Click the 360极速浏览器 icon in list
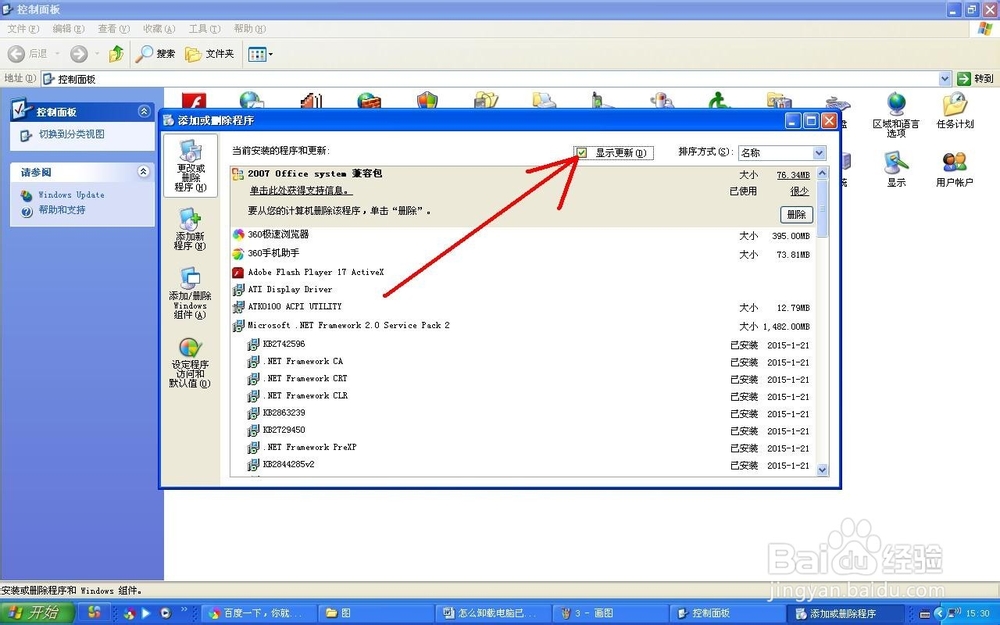1000x625 pixels. (238, 235)
